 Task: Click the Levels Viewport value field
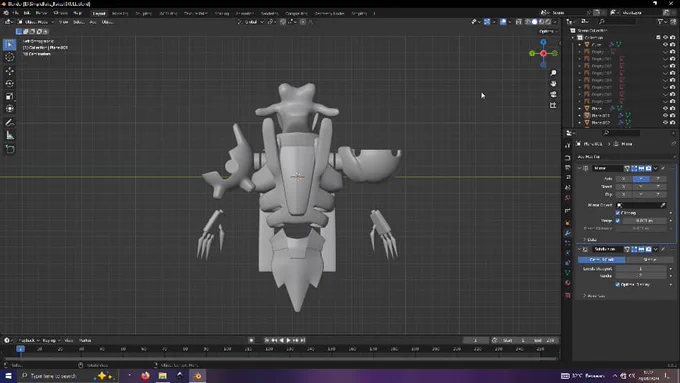click(641, 268)
